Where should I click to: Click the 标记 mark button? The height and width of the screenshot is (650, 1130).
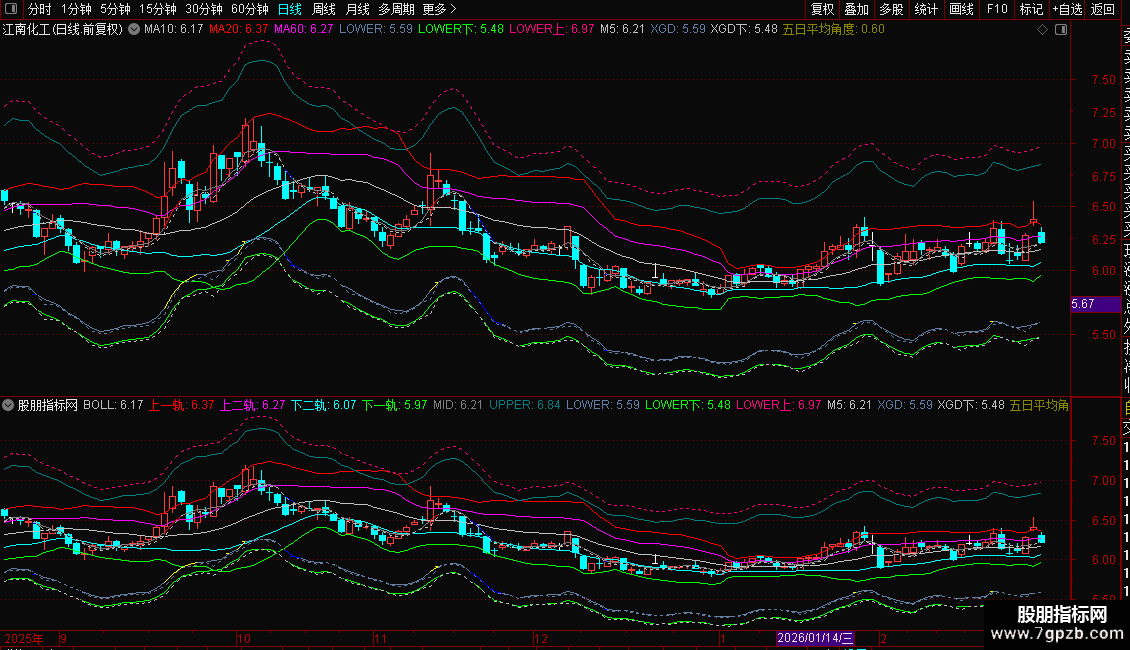point(1031,9)
